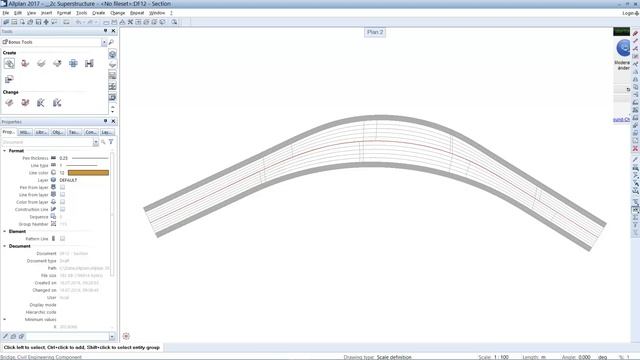Image resolution: width=640 pixels, height=360 pixels.
Task: Pin the Tools panel
Action: point(105,31)
